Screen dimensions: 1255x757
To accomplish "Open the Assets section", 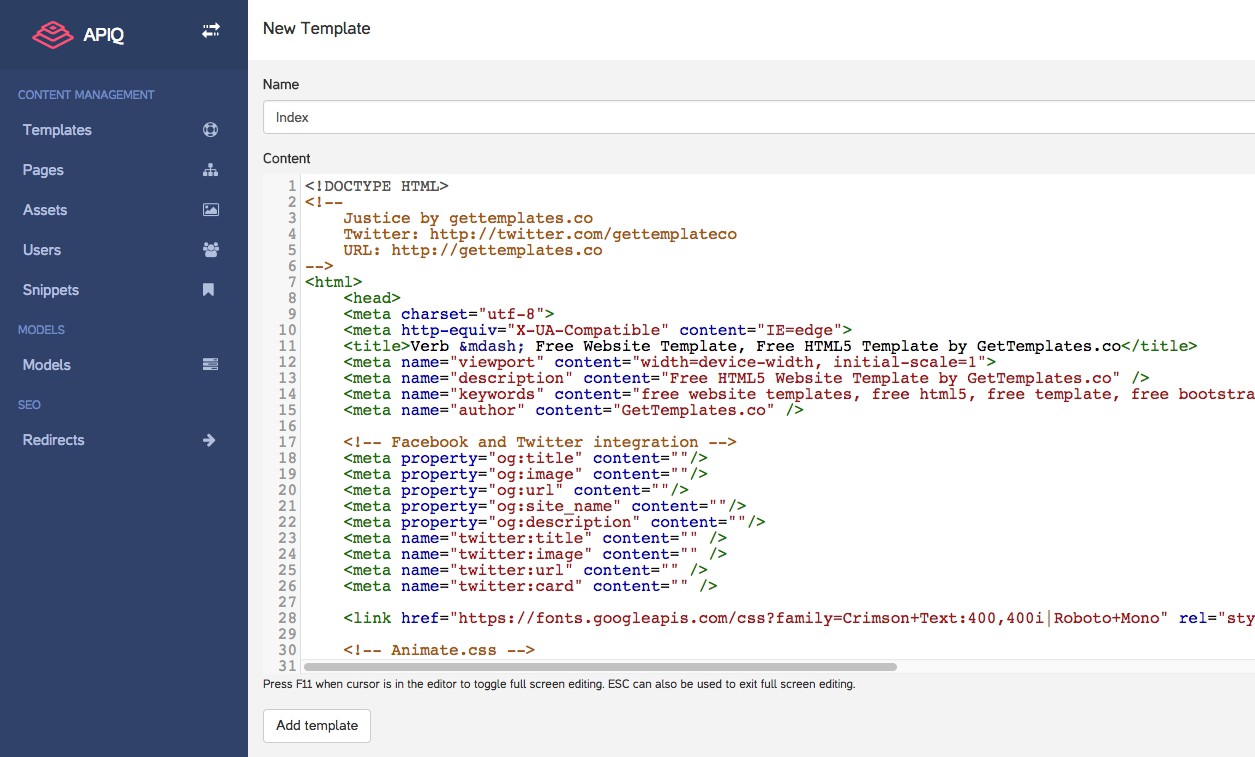I will (45, 210).
